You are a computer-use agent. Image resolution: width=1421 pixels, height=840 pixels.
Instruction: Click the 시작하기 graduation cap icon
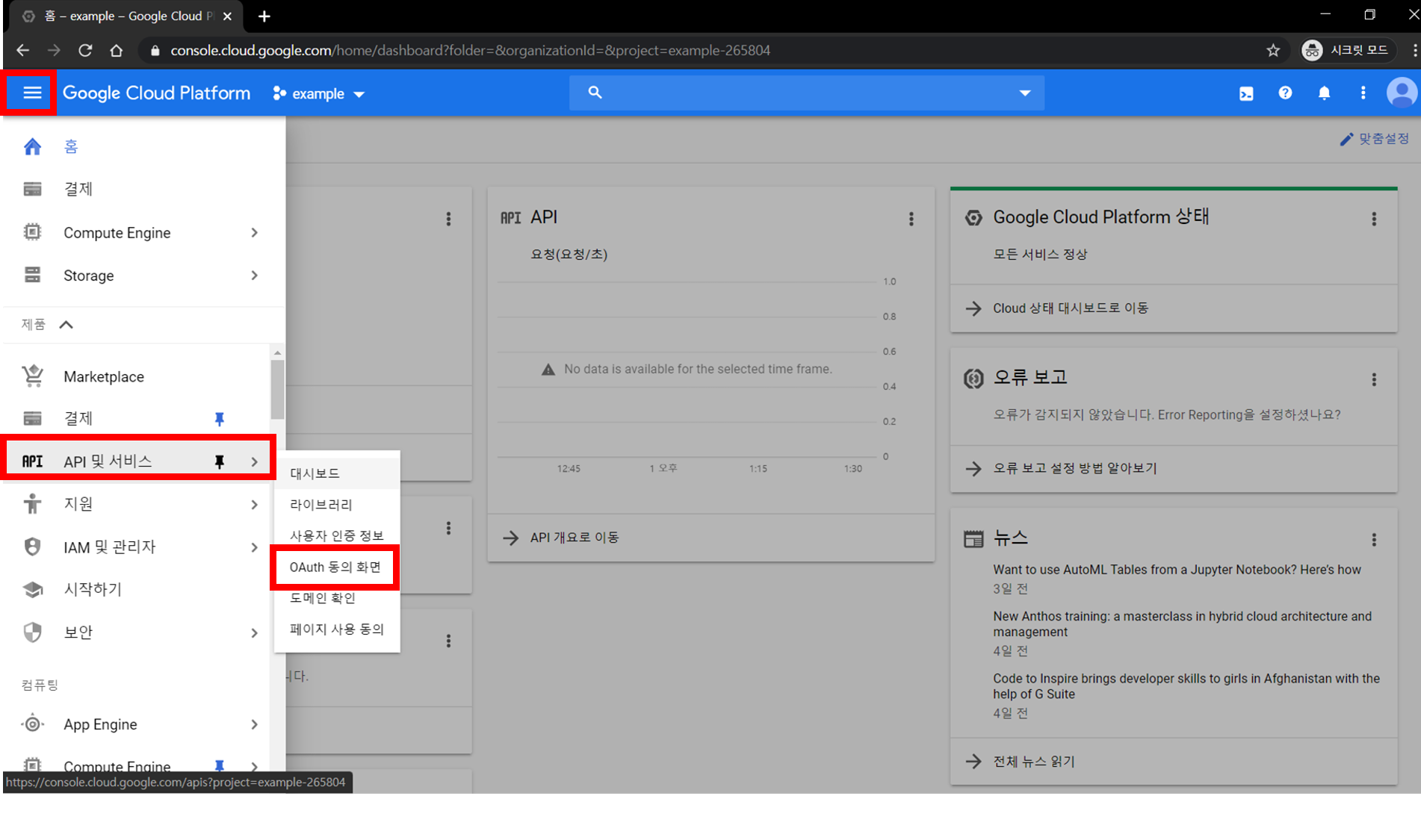tap(32, 589)
